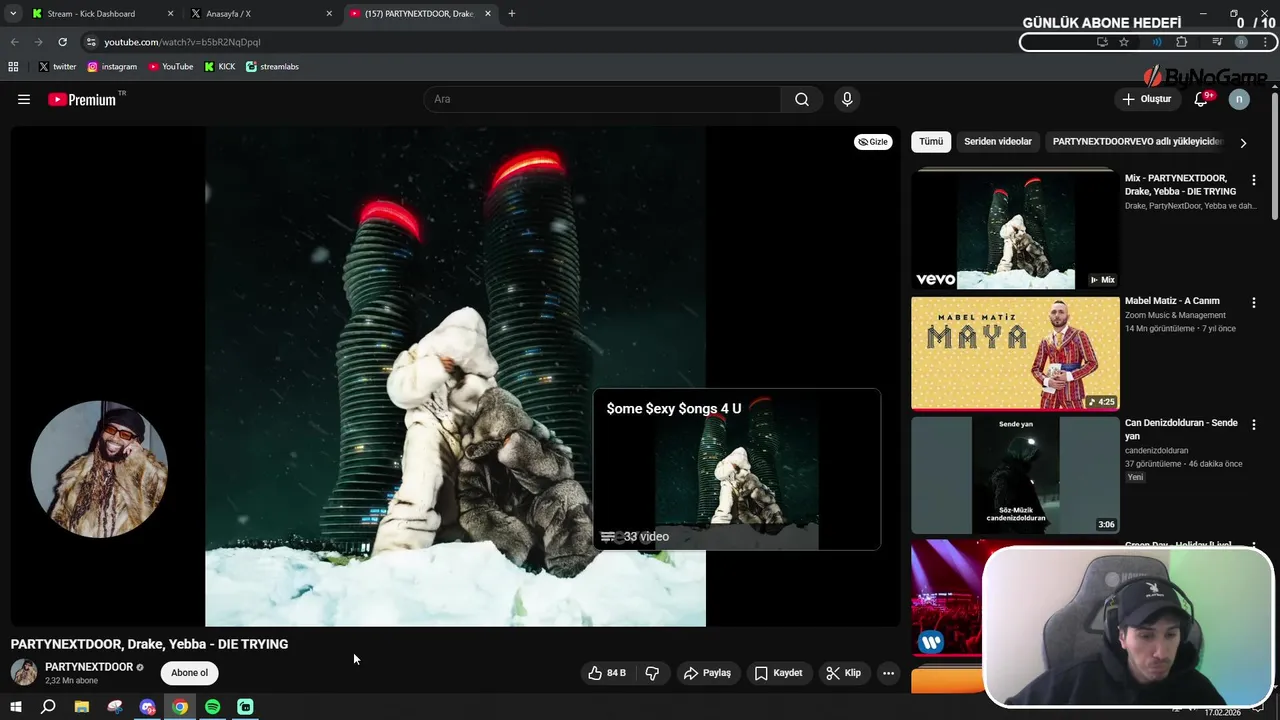Start voice search with the microphone
Viewport: 1280px width, 720px height.
[847, 99]
